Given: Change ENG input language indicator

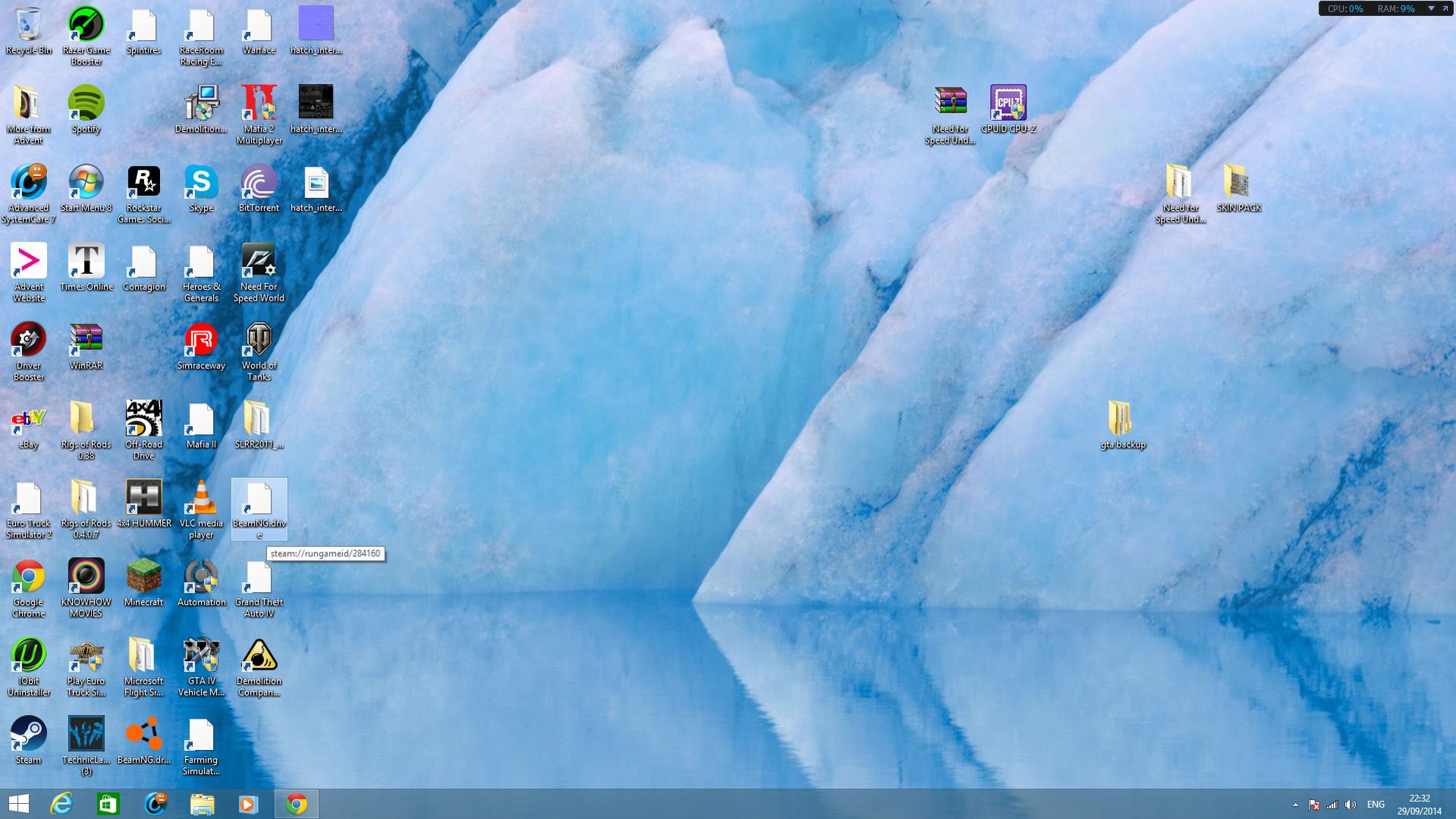Looking at the screenshot, I should pos(1376,805).
